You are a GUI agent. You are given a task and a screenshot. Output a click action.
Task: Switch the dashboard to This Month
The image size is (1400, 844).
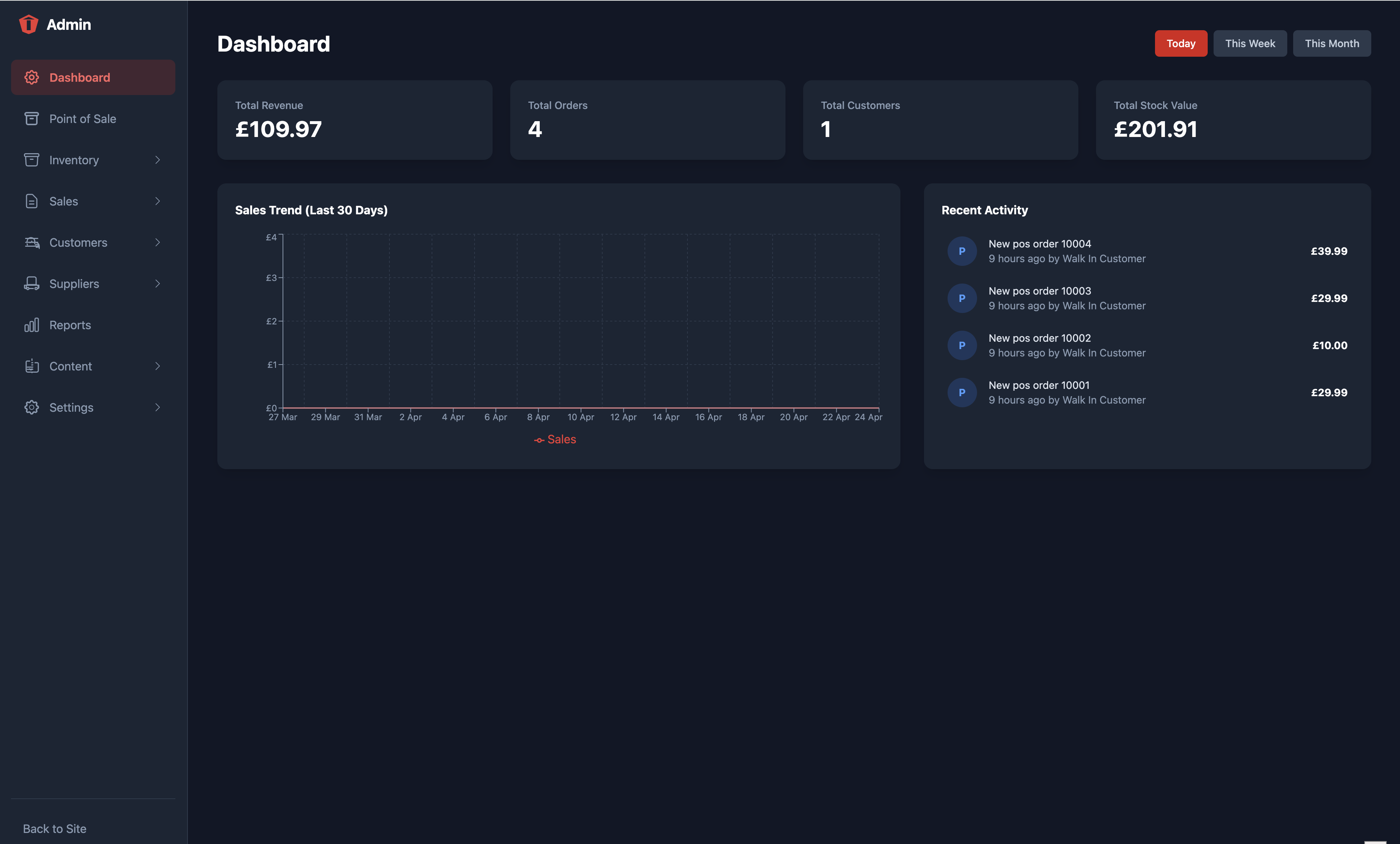point(1332,44)
